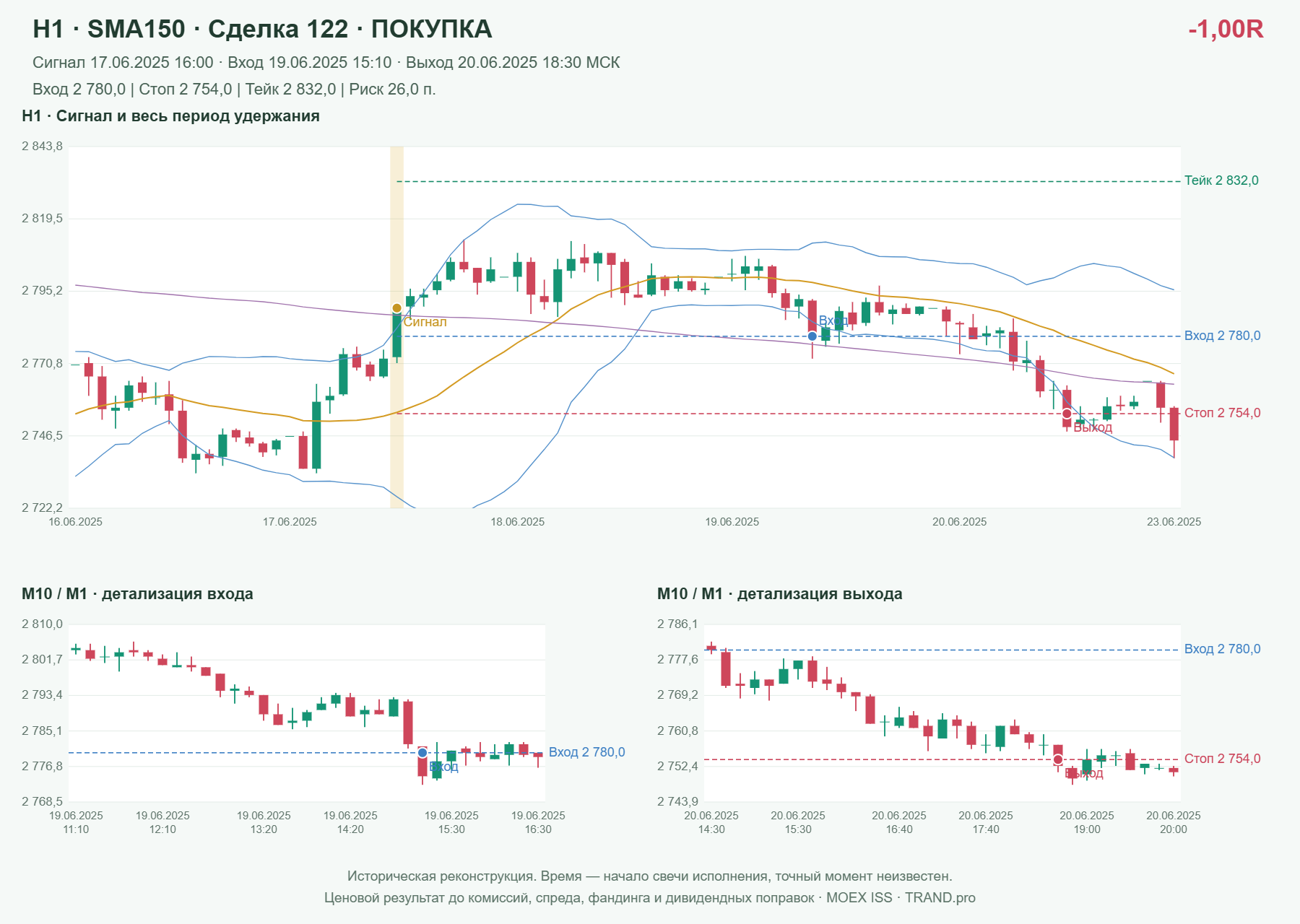The width and height of the screenshot is (1300, 924).
Task: Click the -1,00R result value
Action: (1226, 29)
